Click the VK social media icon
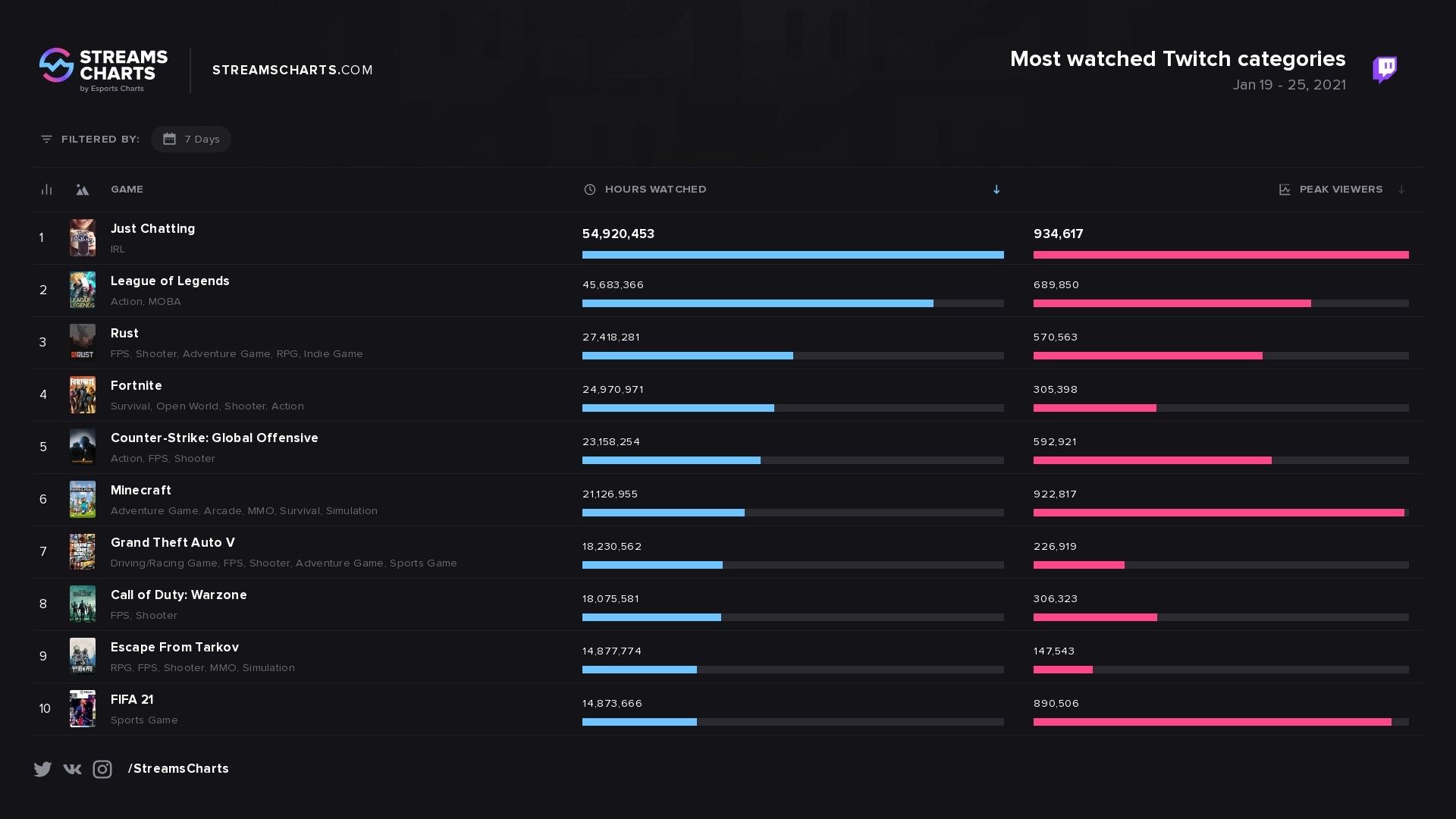The height and width of the screenshot is (819, 1456). coord(72,769)
